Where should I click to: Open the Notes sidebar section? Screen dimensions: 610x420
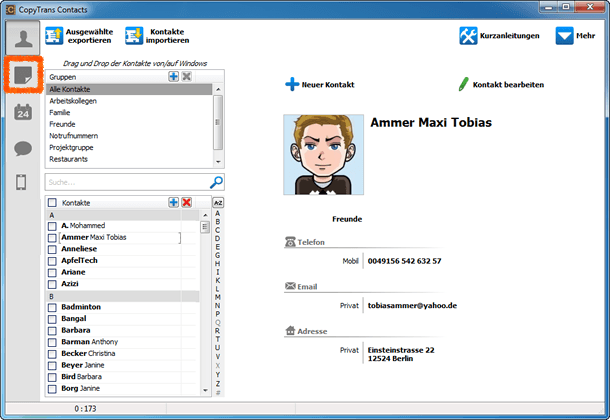point(23,75)
